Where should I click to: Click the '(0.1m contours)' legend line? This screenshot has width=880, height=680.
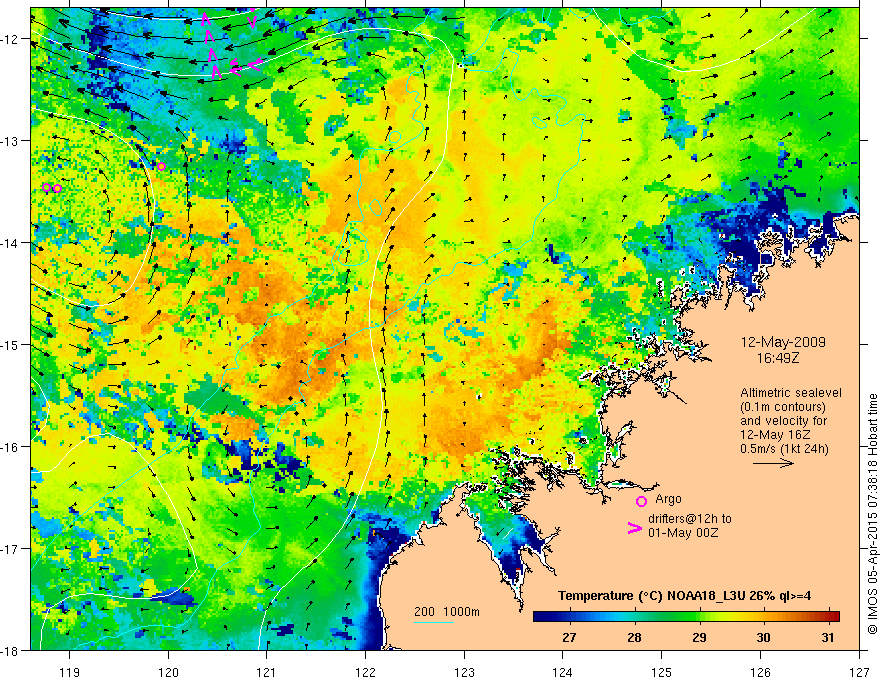pos(783,407)
